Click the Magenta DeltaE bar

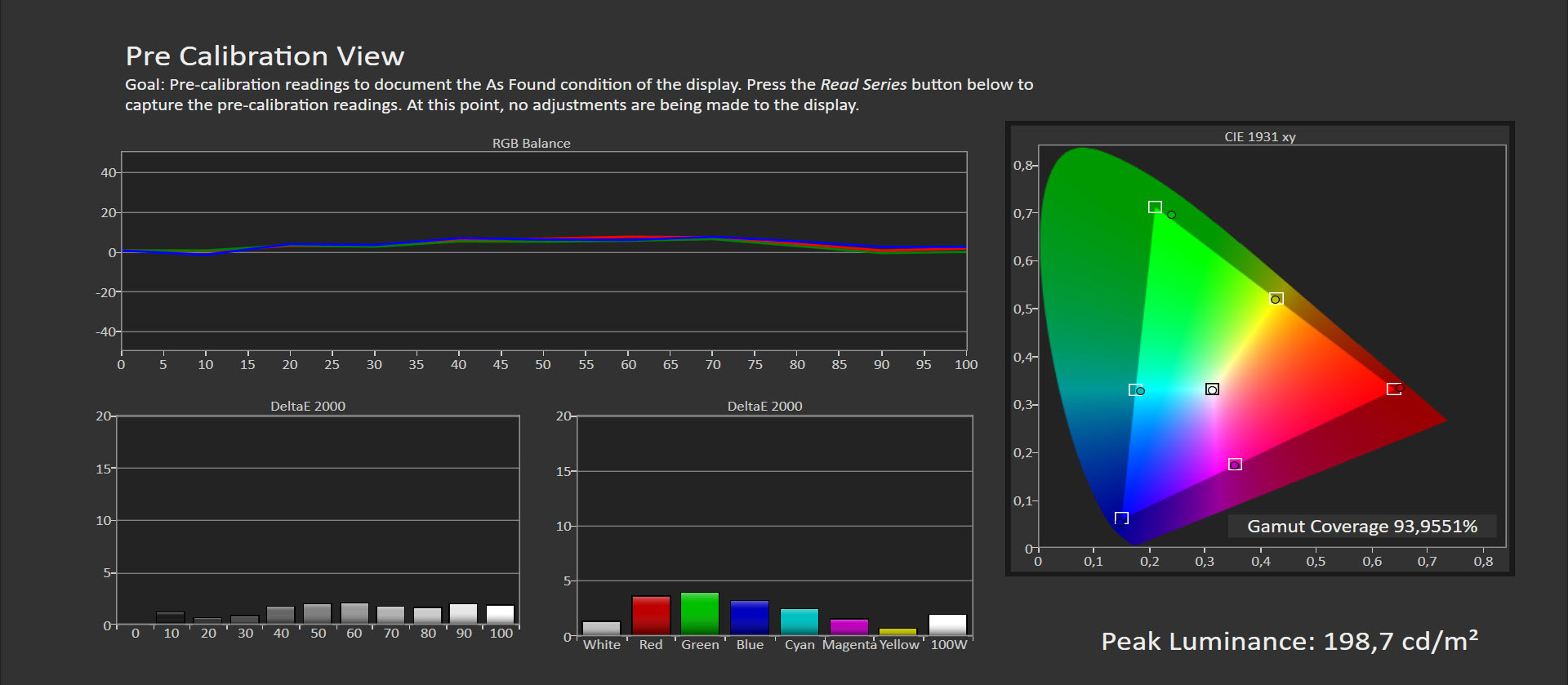[849, 627]
